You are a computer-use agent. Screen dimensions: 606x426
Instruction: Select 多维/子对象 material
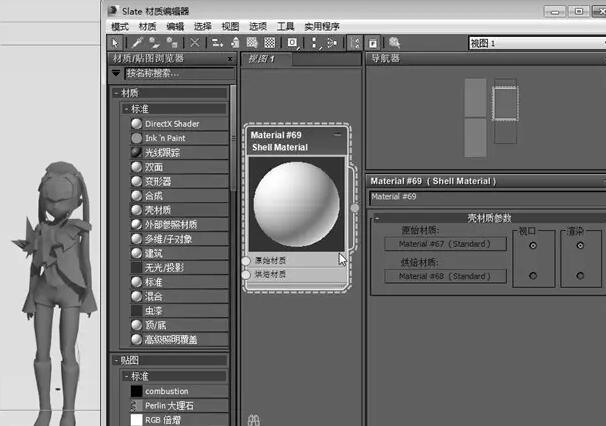pos(179,239)
